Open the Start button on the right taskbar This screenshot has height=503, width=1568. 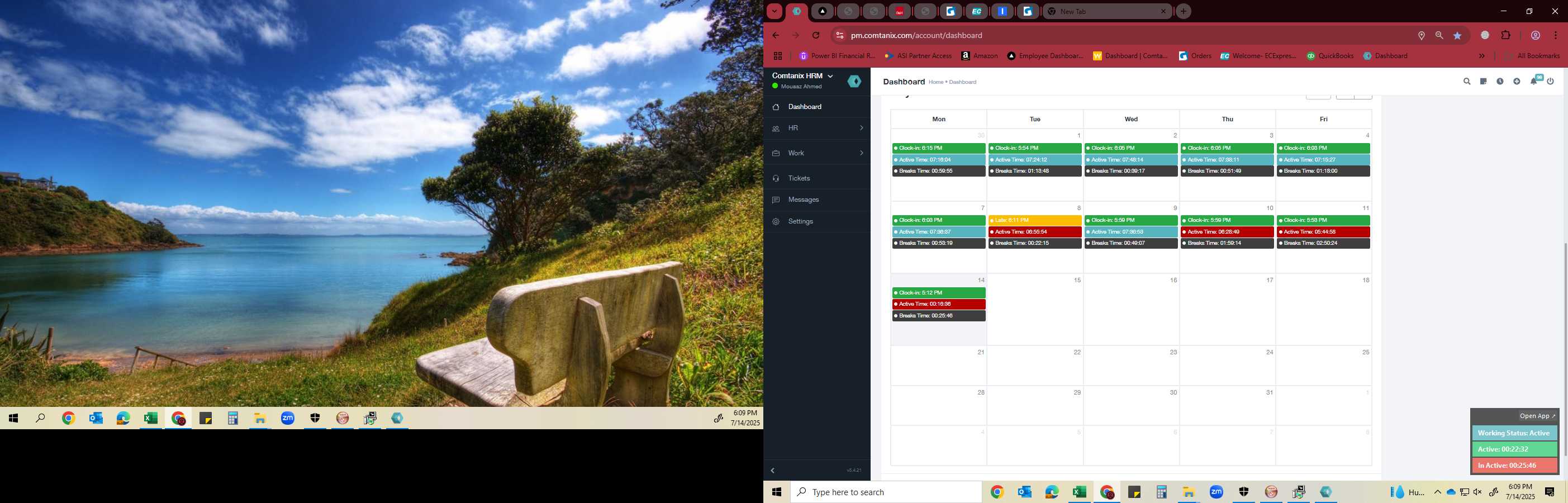[777, 492]
